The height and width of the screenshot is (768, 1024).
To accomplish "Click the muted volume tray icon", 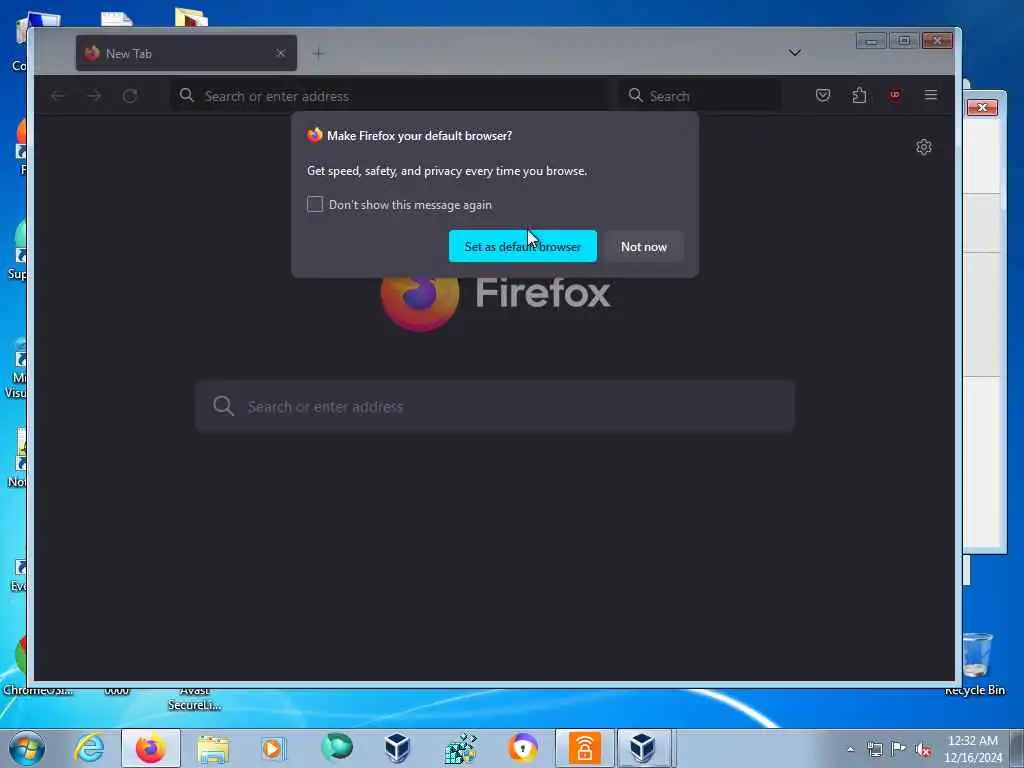I will pos(923,750).
